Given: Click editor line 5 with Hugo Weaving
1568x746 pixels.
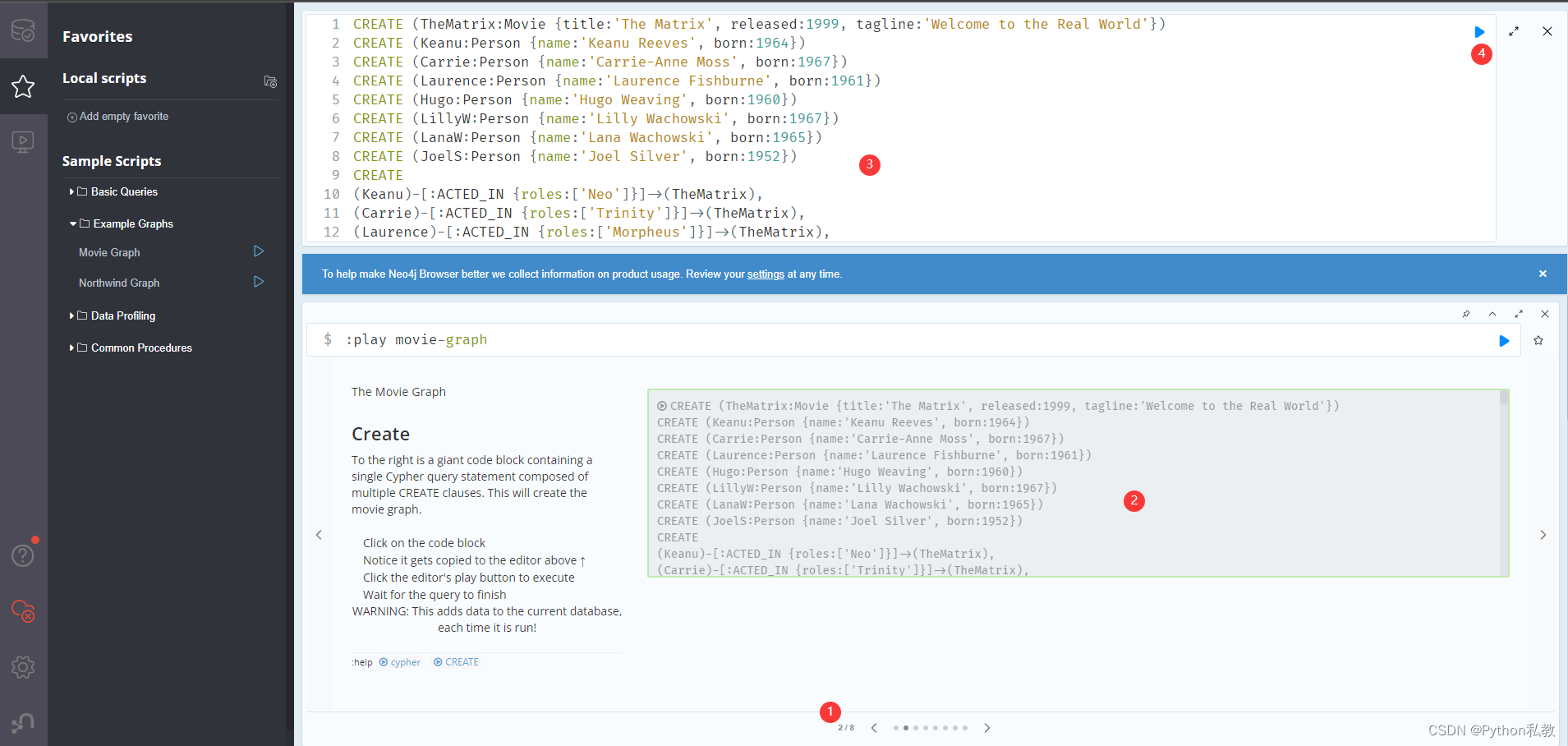Looking at the screenshot, I should 575,99.
